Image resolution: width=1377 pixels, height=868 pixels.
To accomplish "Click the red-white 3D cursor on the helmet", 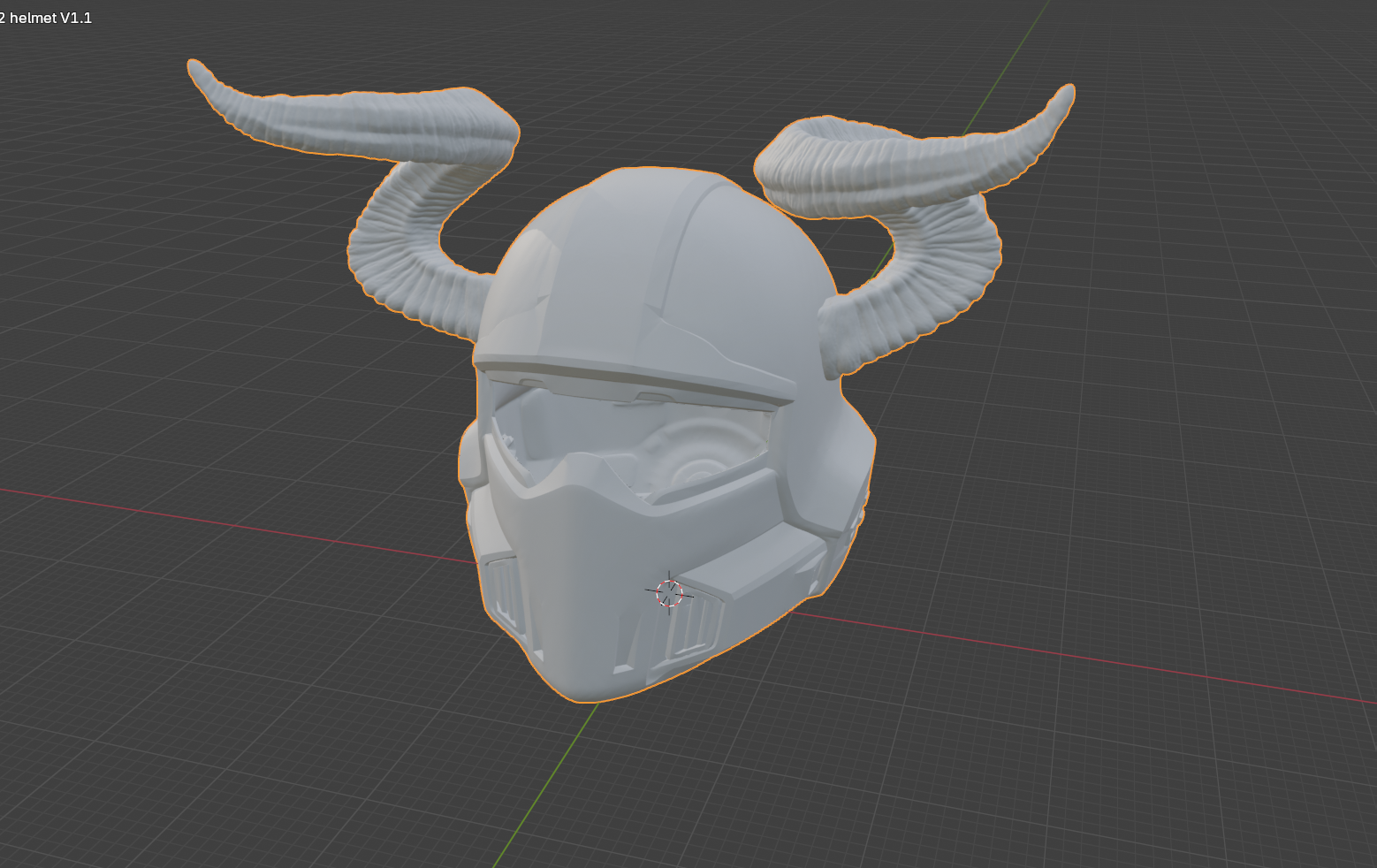I will click(x=670, y=593).
